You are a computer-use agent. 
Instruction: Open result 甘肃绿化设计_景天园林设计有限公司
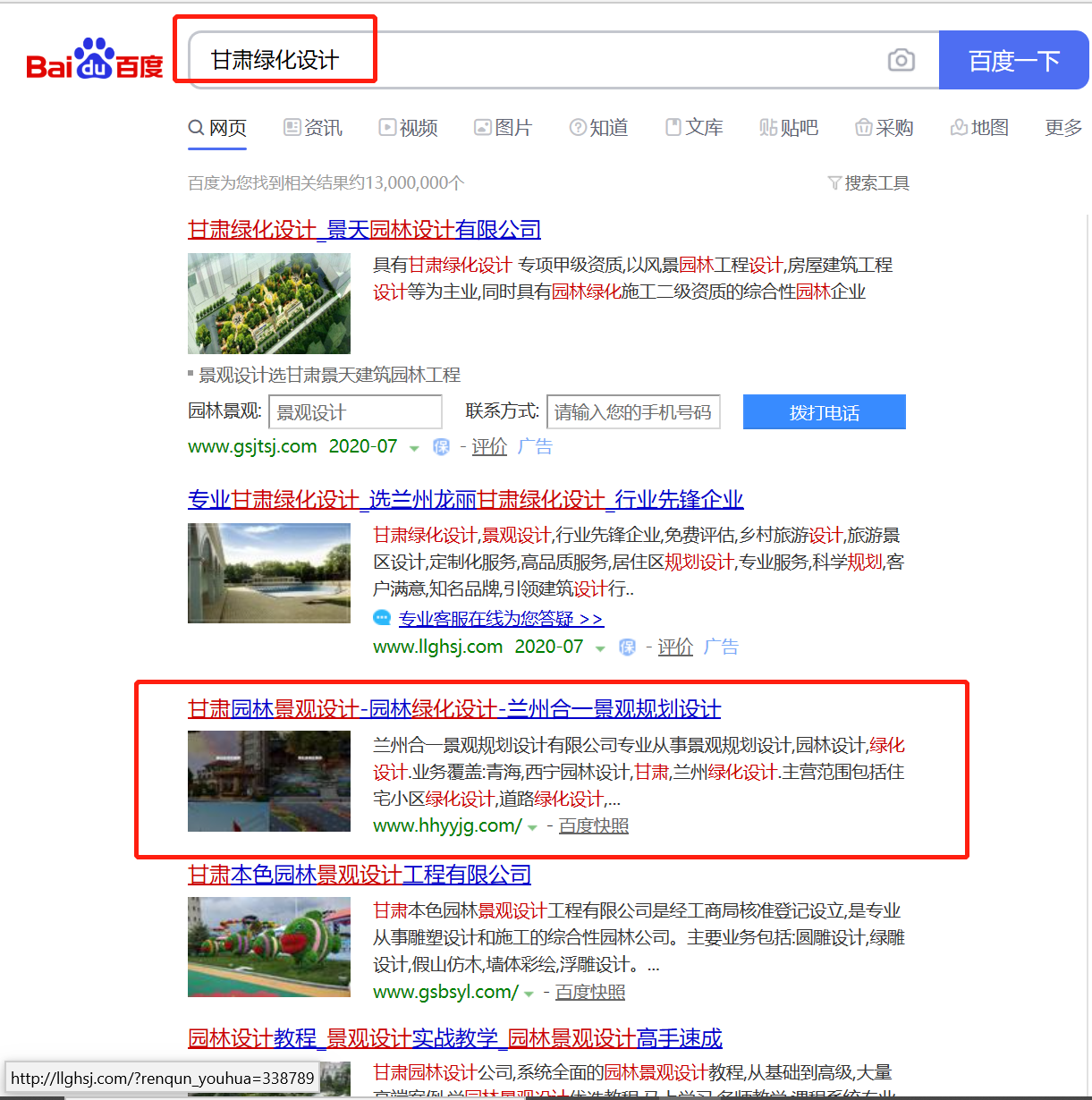pyautogui.click(x=364, y=230)
